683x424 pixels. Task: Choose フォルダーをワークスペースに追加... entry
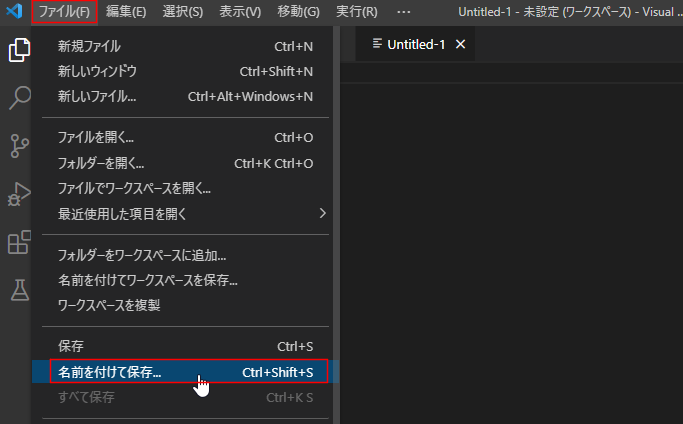click(186, 255)
